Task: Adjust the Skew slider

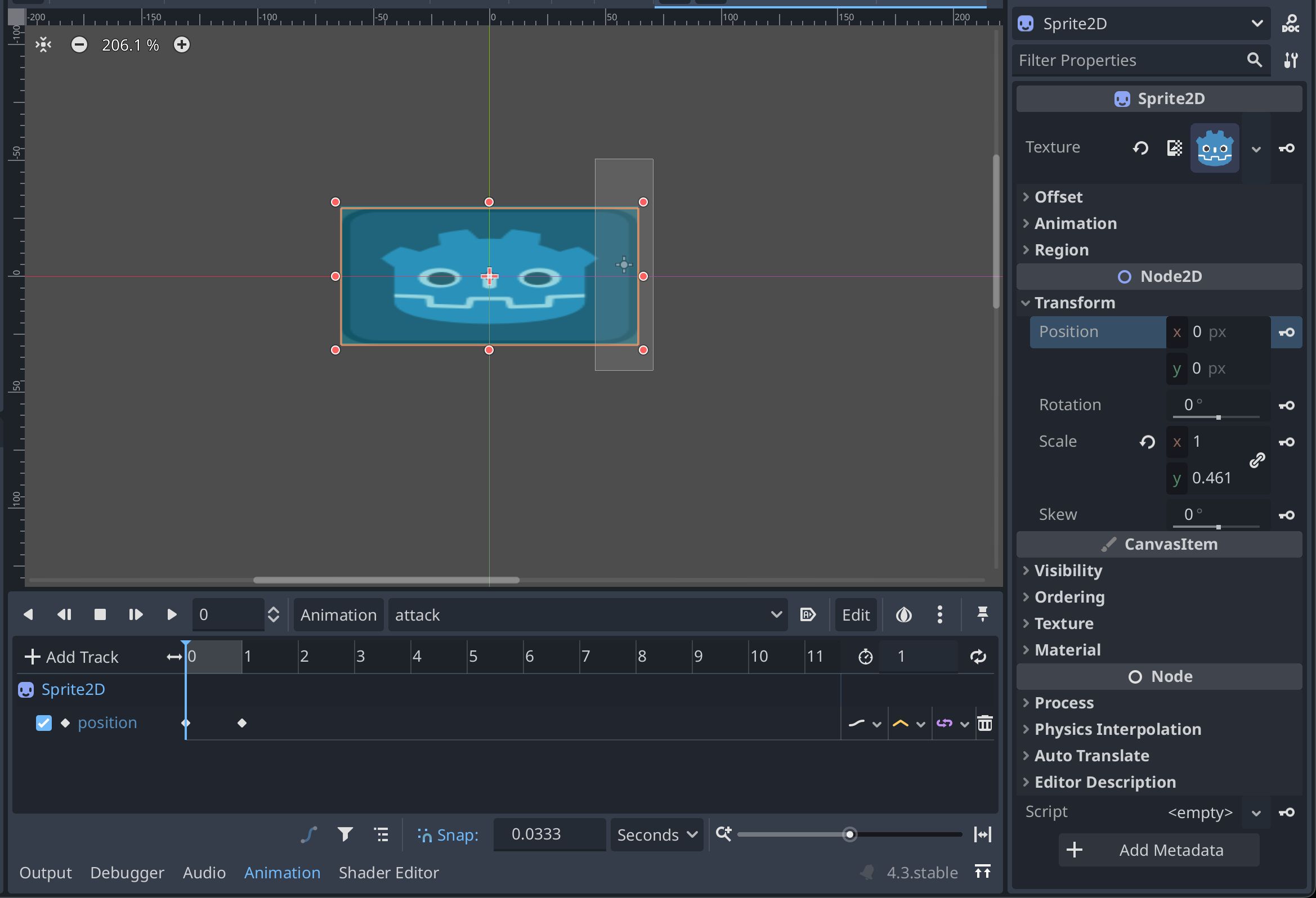Action: [x=1216, y=527]
